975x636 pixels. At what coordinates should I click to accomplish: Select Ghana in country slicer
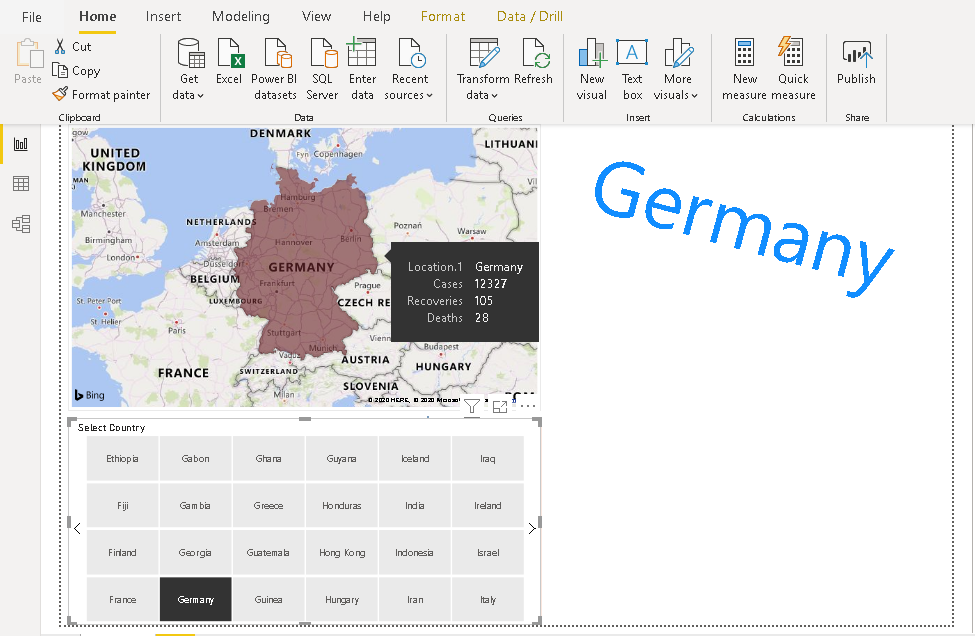(x=269, y=459)
